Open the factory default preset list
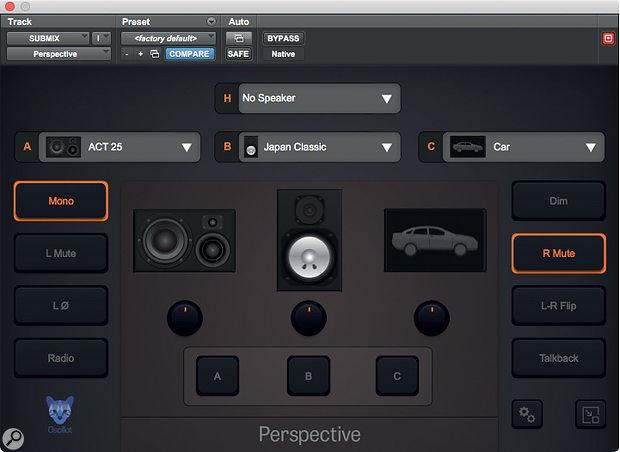Screen dimensions: 620x452 tap(168, 38)
